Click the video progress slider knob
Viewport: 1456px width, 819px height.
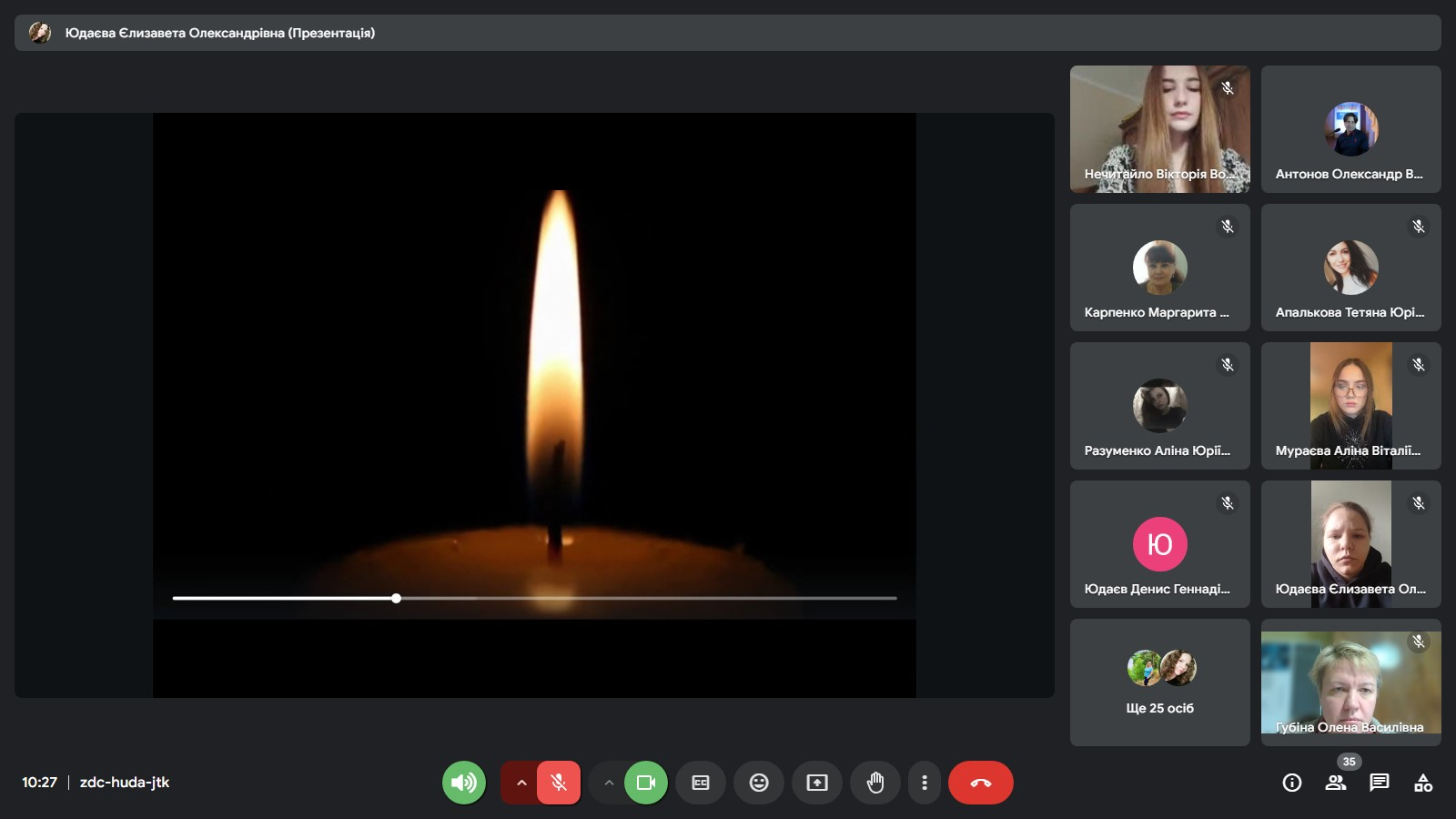pos(397,598)
